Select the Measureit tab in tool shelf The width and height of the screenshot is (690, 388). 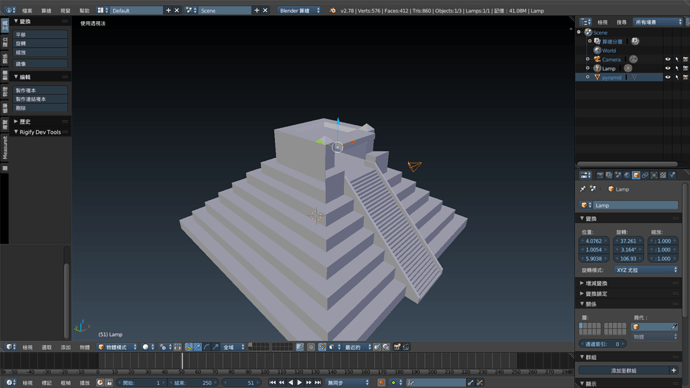(x=5, y=148)
